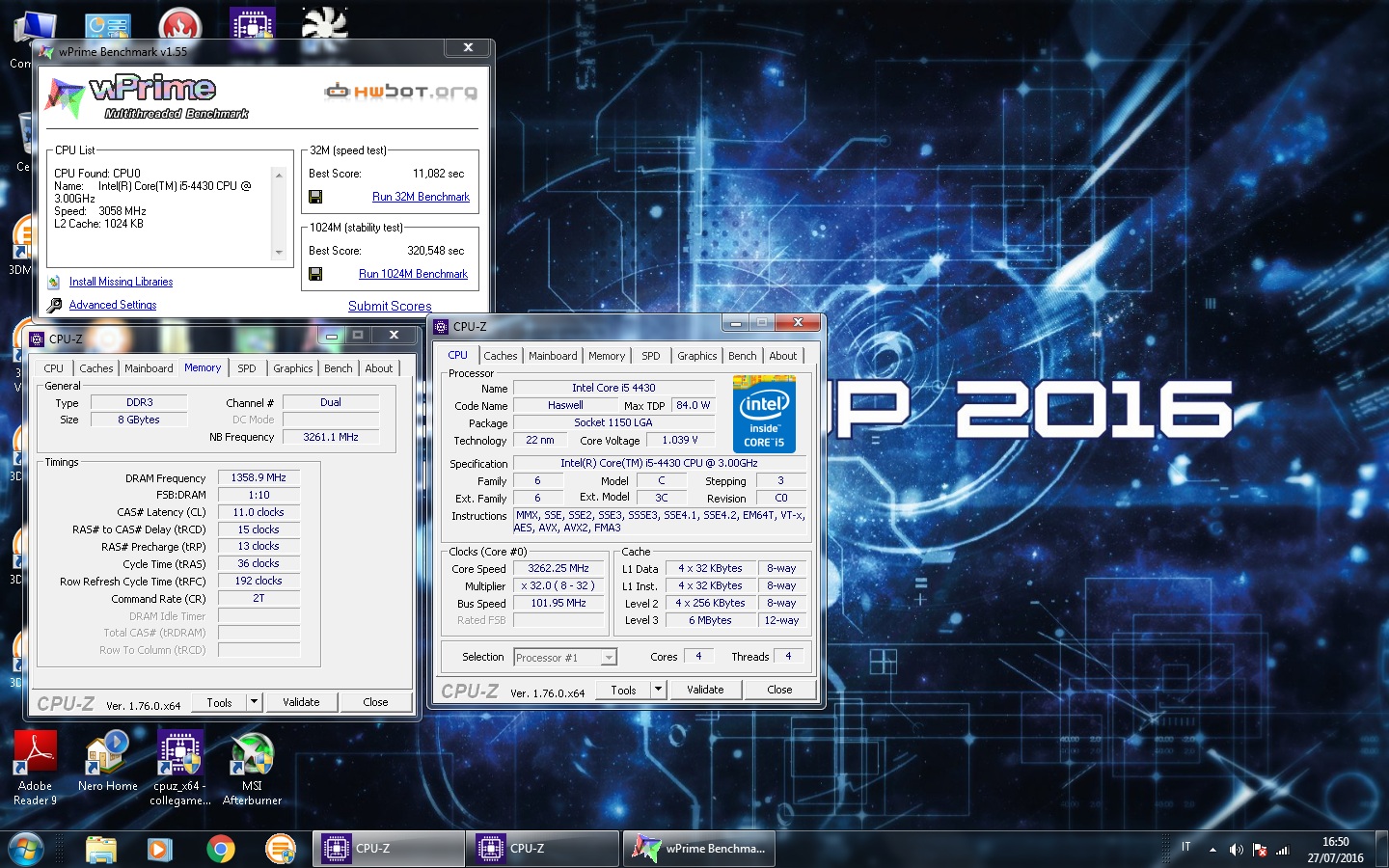Viewport: 1389px width, 868px height.
Task: Open About tab in the CPU-Z CPU window
Action: point(783,356)
